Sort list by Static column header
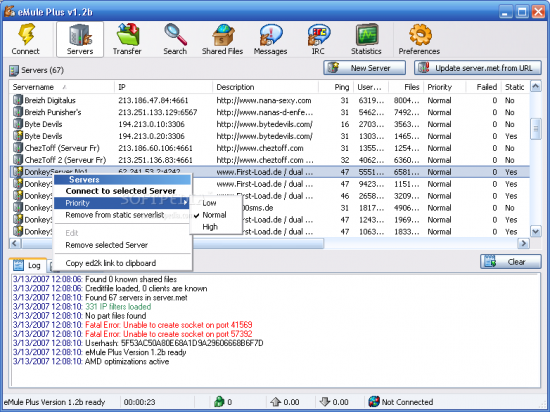The image size is (550, 412). (515, 87)
